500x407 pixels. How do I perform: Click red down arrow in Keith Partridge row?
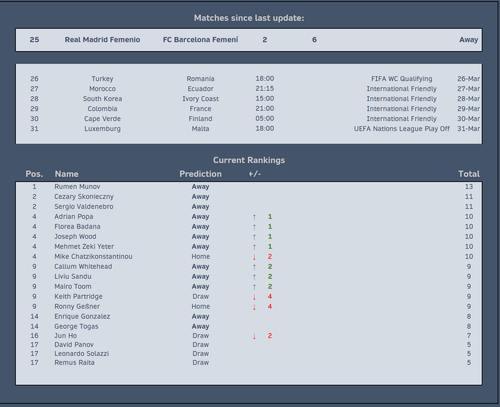254,297
